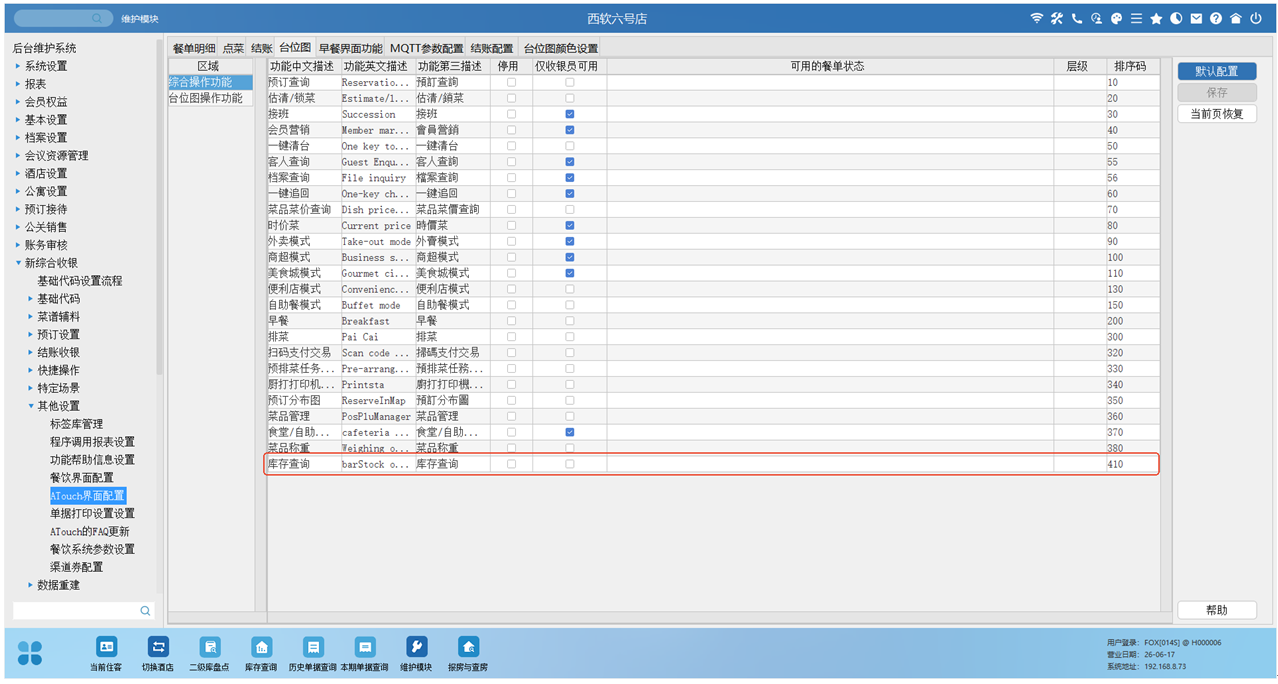Image resolution: width=1278 pixels, height=684 pixels.
Task: Click 排序码 column header
Action: click(x=1132, y=66)
